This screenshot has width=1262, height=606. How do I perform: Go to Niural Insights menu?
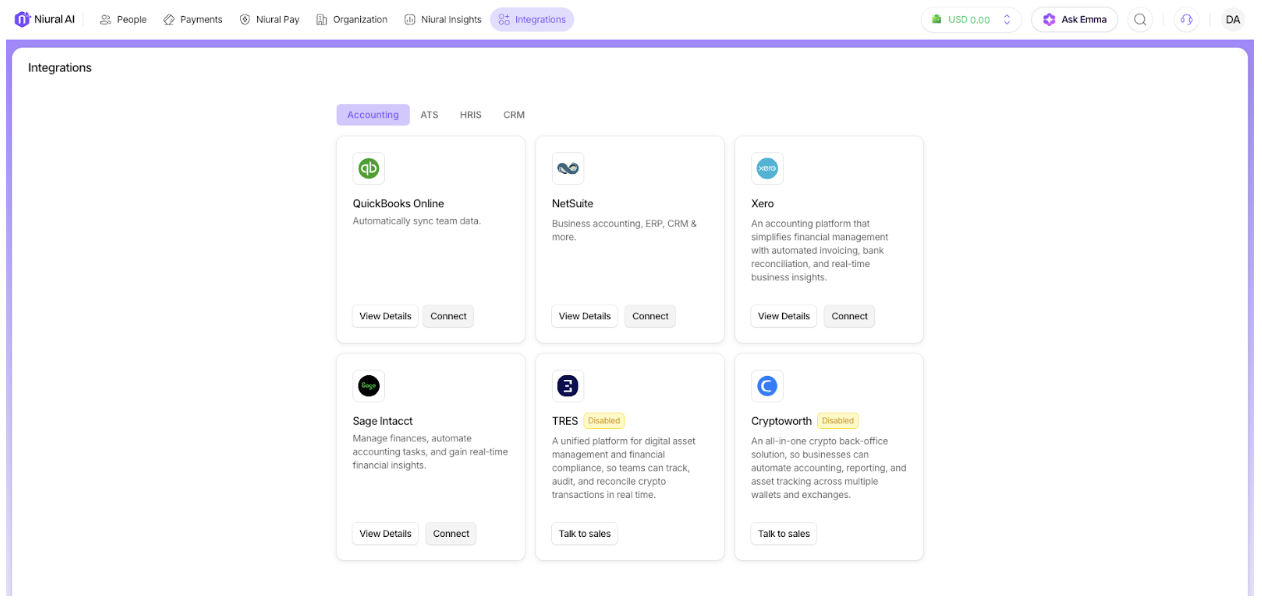point(443,19)
